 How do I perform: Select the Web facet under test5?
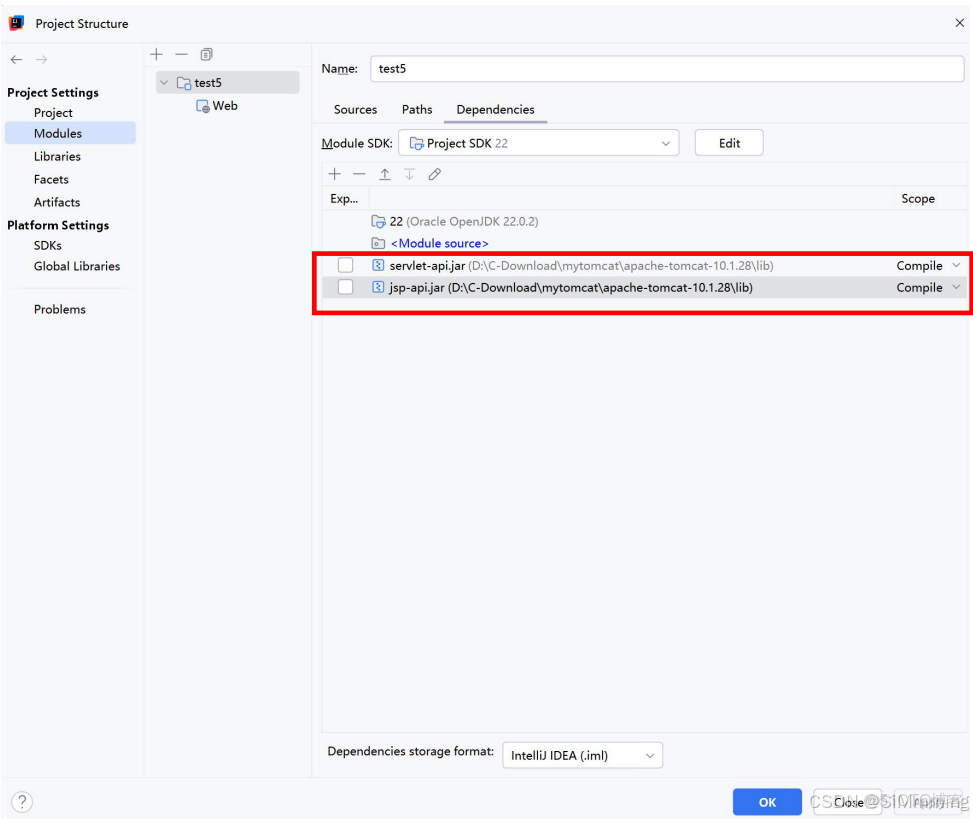[x=224, y=105]
